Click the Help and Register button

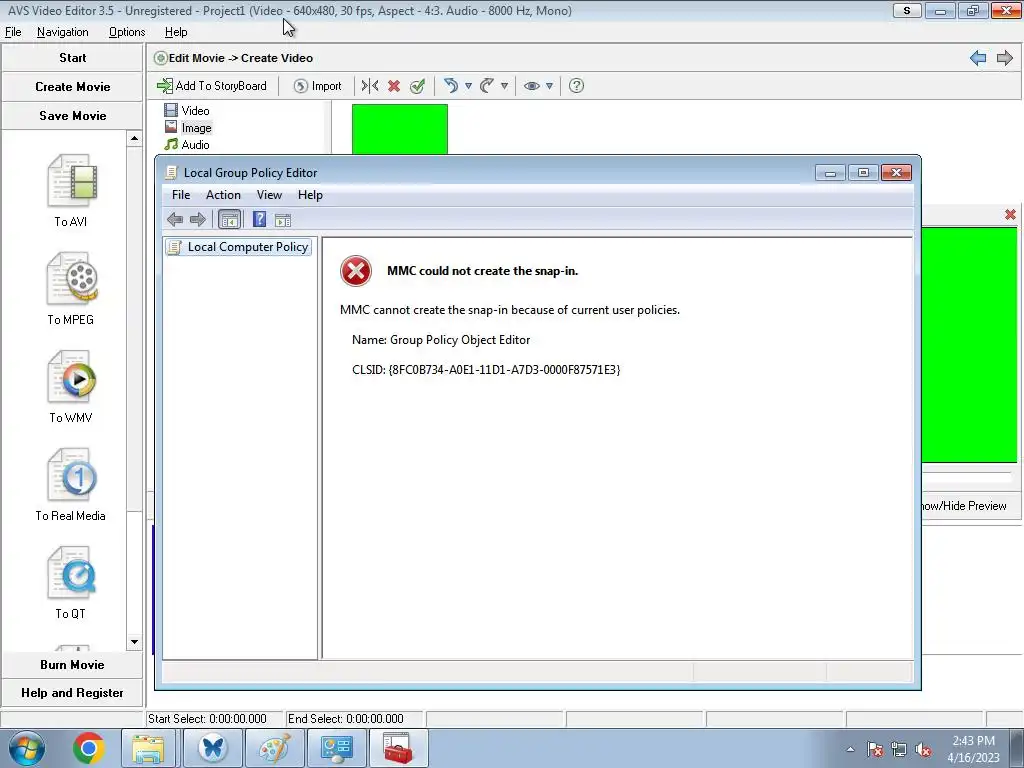72,693
